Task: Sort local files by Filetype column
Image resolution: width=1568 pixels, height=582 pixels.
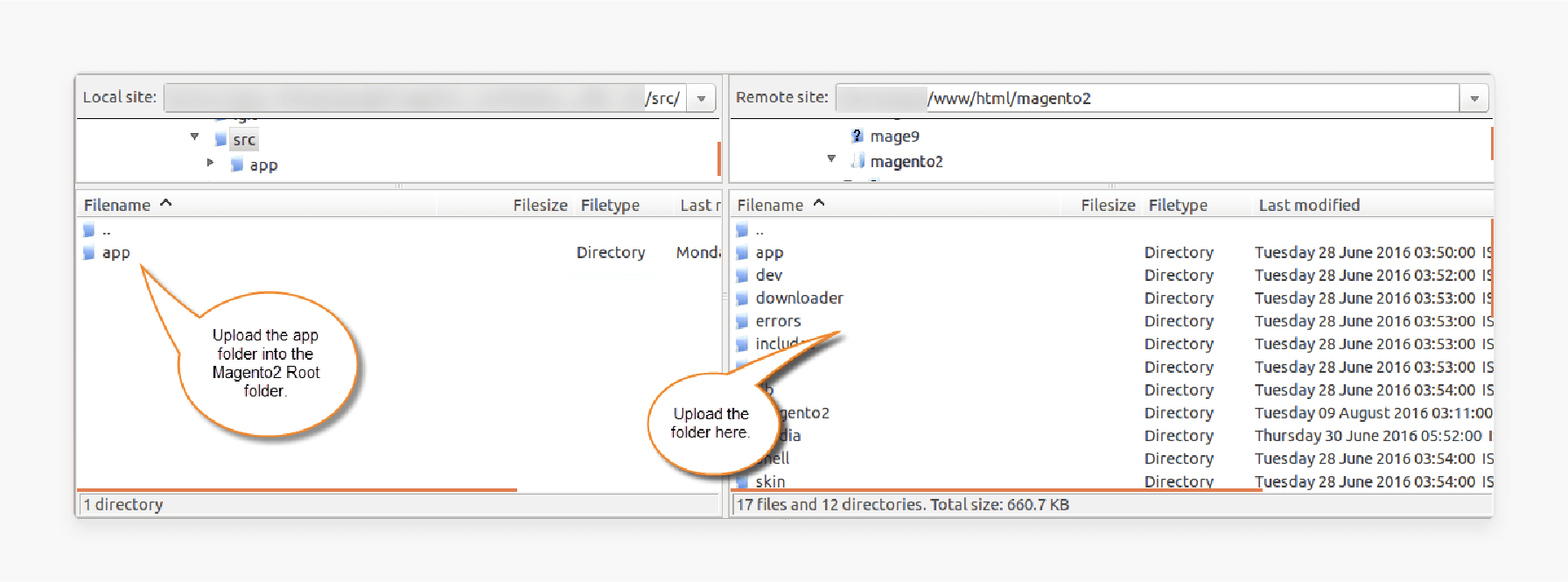Action: pyautogui.click(x=610, y=205)
